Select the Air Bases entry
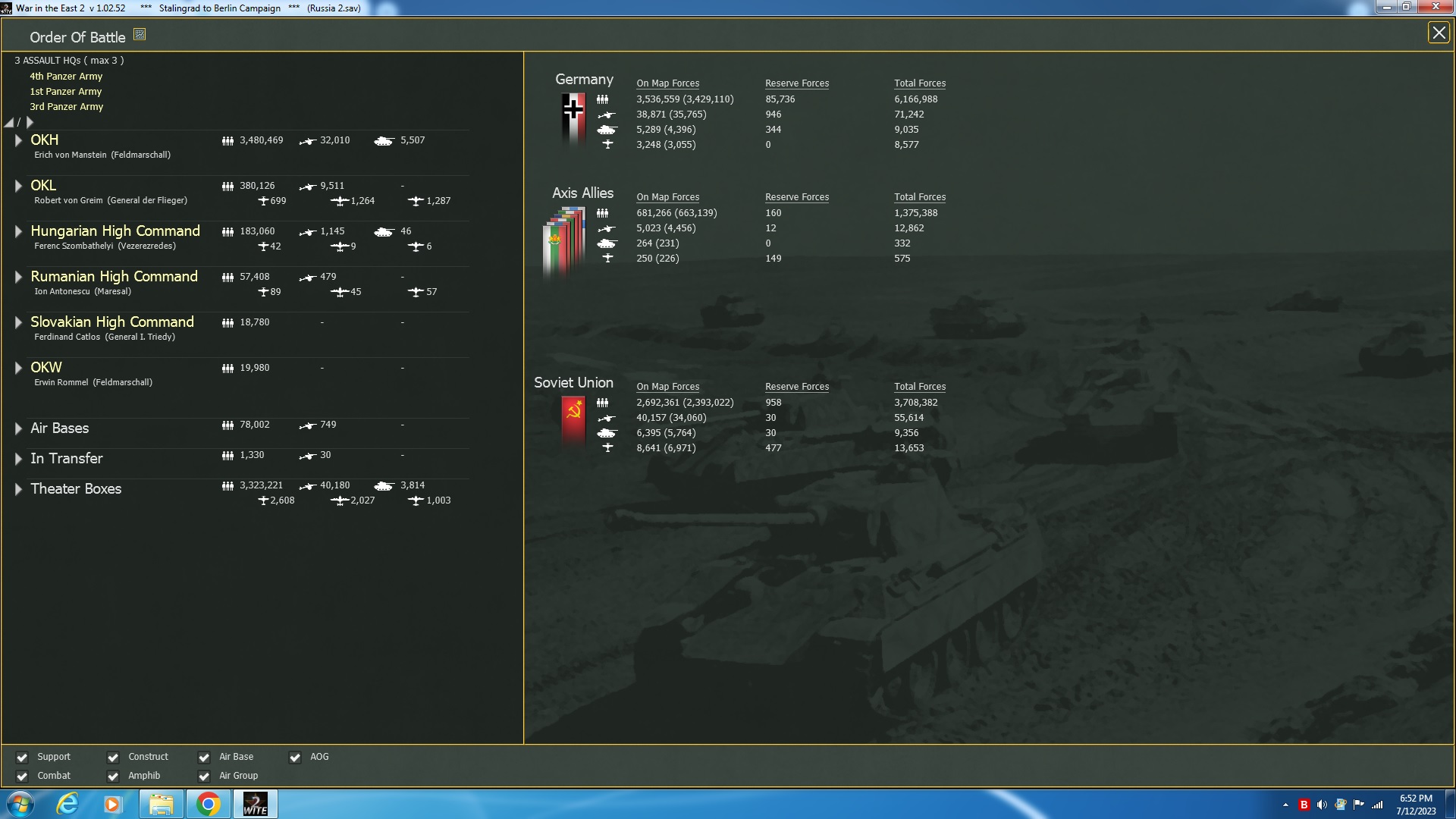This screenshot has height=819, width=1456. (59, 428)
